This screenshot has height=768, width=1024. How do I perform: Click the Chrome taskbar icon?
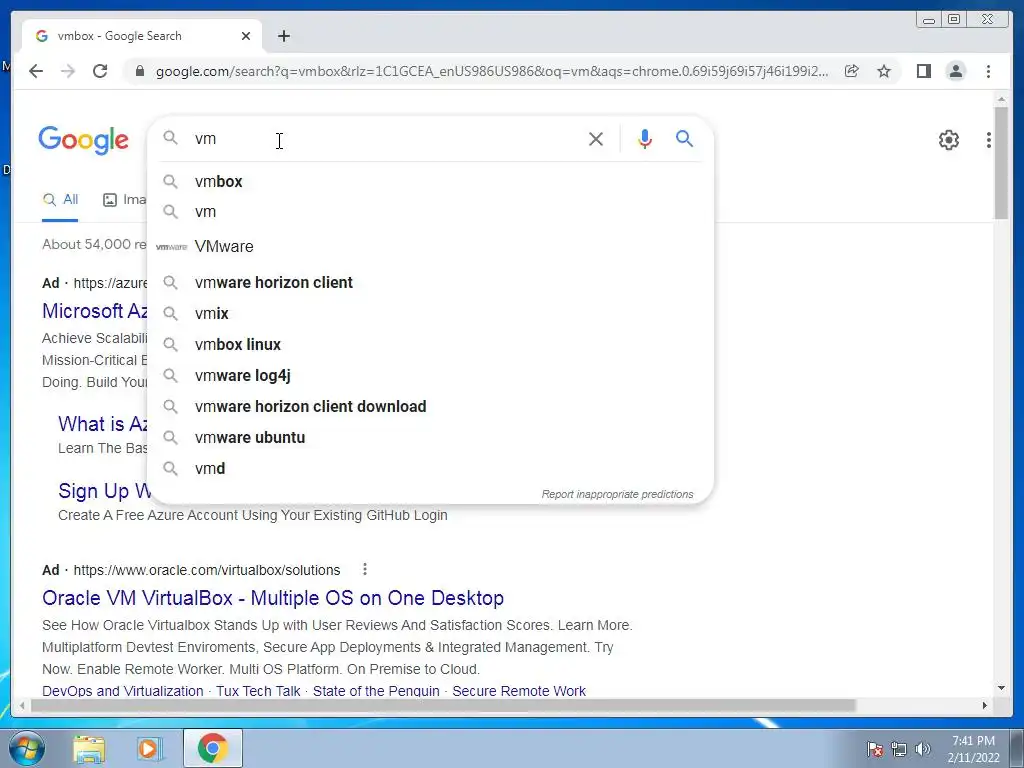click(212, 748)
